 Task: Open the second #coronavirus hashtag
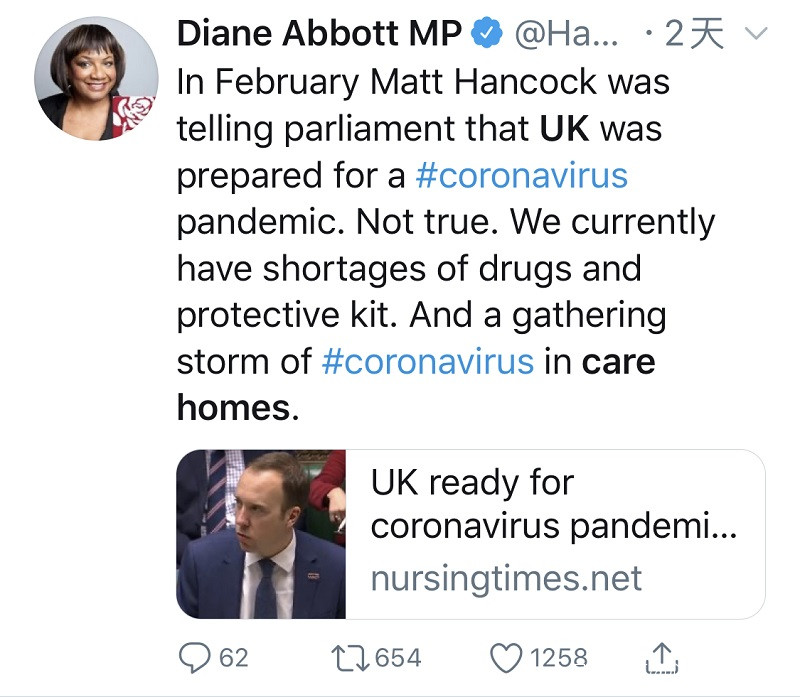(x=428, y=360)
